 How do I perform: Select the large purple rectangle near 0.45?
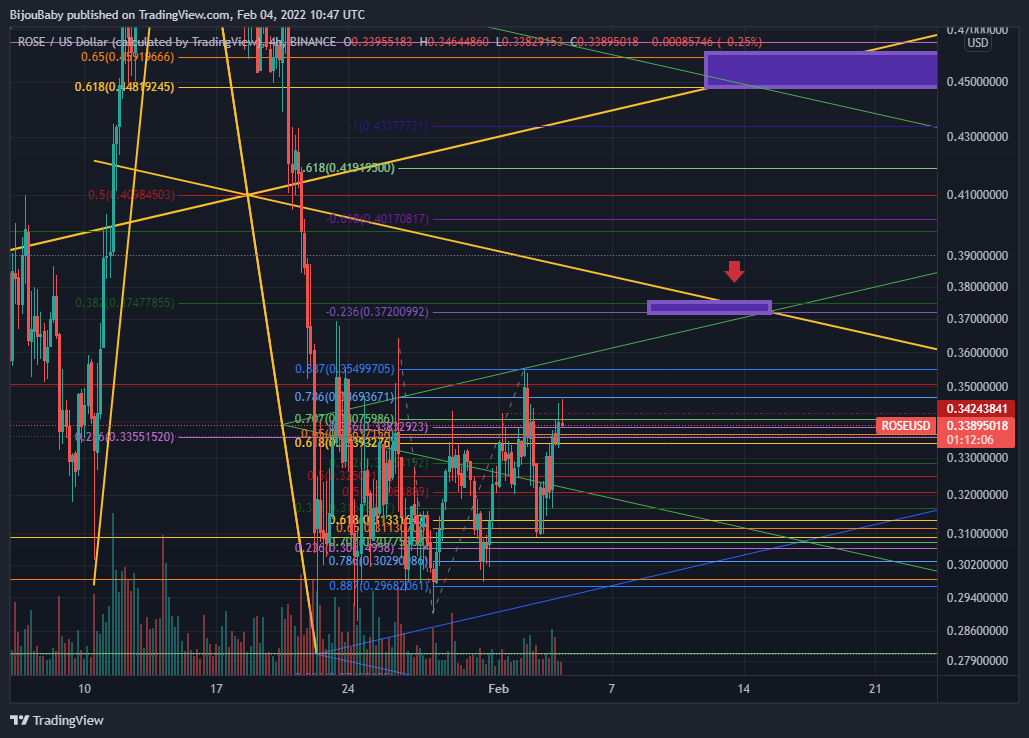pyautogui.click(x=820, y=70)
